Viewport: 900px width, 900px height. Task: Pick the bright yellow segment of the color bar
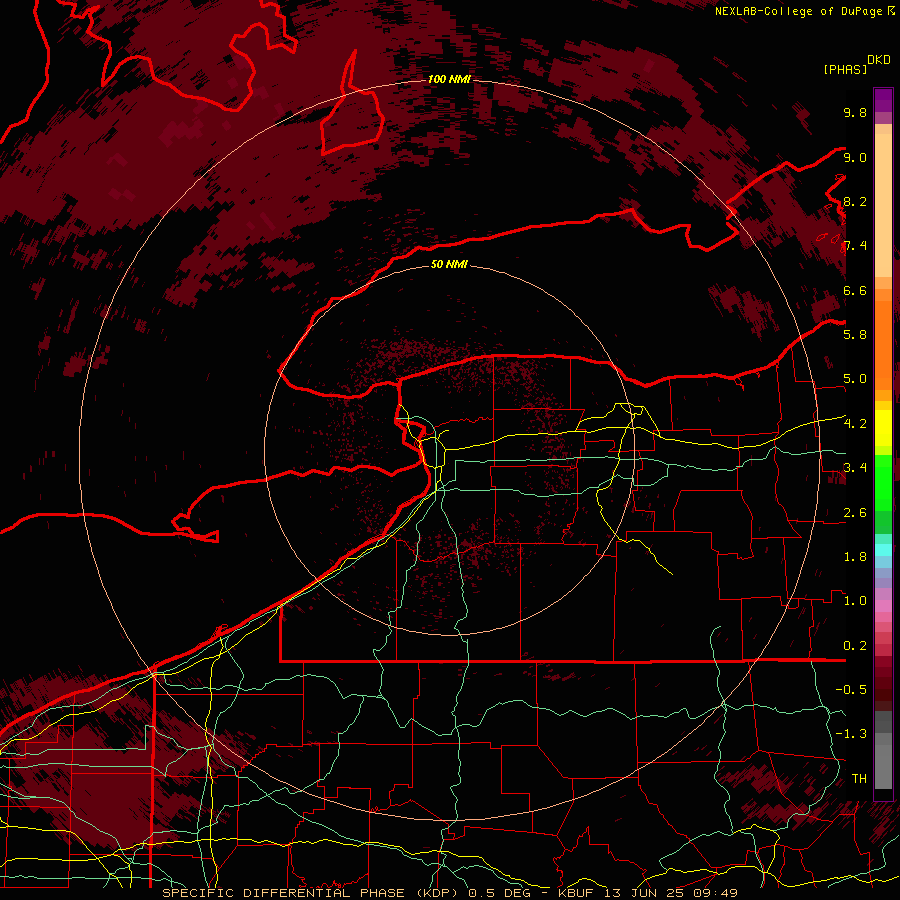883,428
